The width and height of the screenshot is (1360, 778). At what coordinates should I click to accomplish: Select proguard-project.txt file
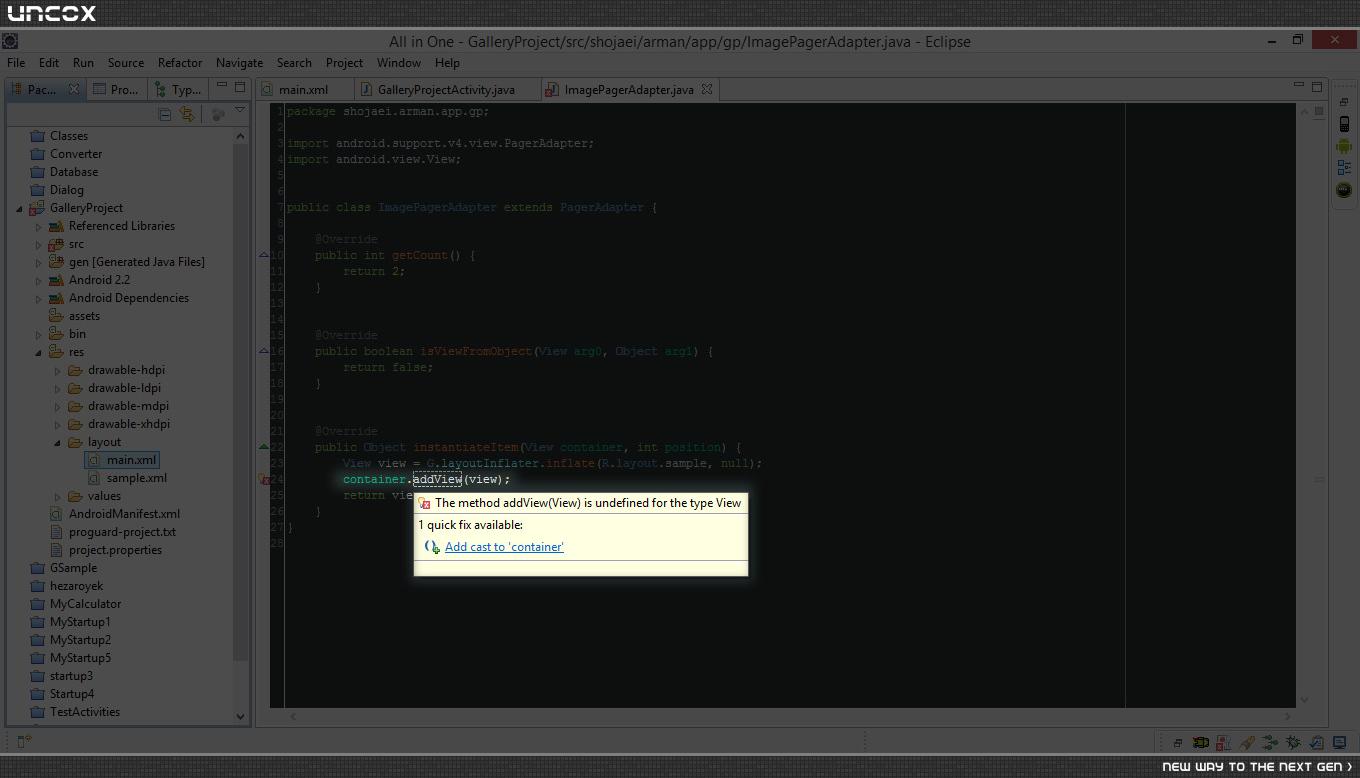click(113, 532)
